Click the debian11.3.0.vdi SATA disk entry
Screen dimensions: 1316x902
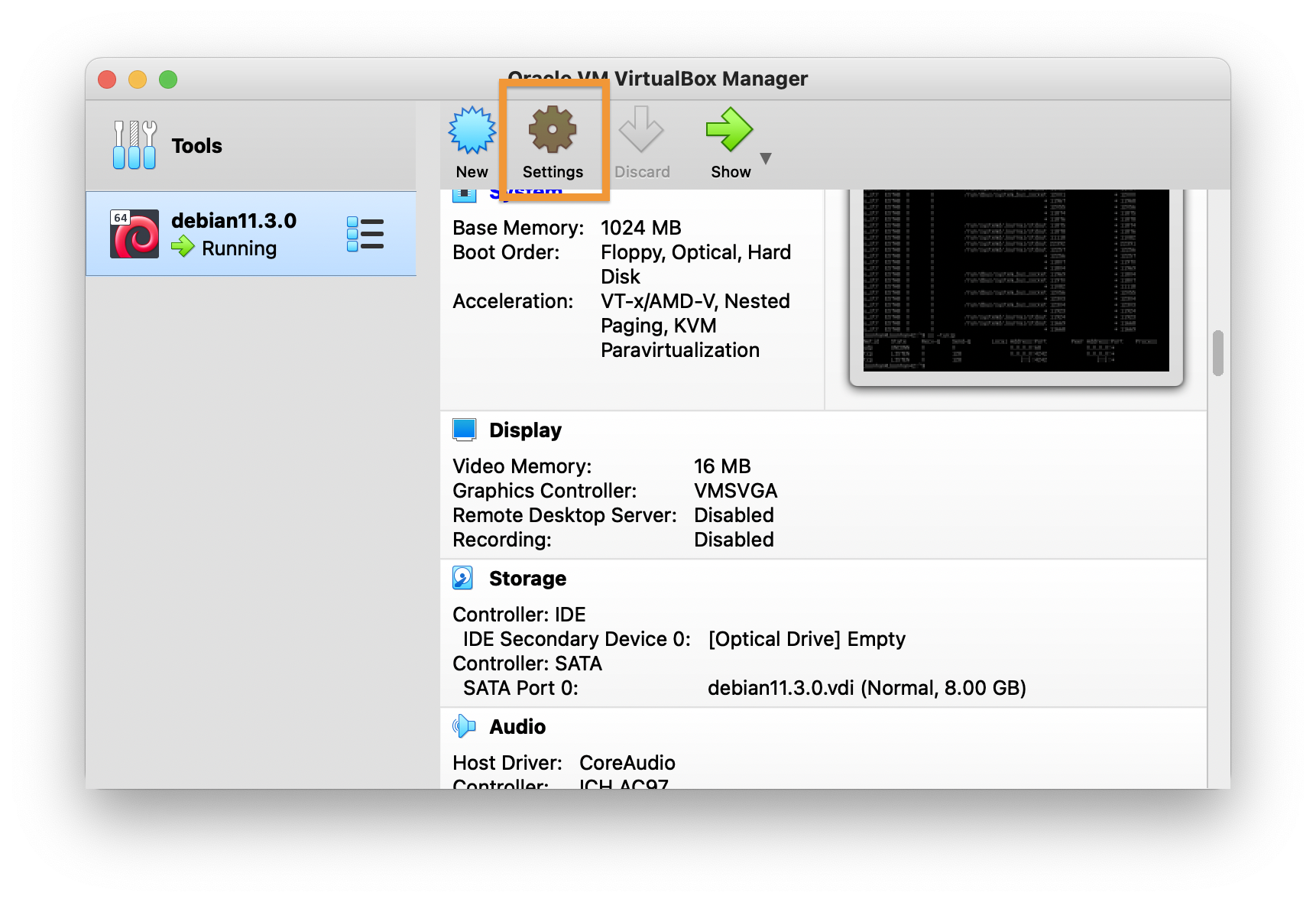tap(866, 688)
